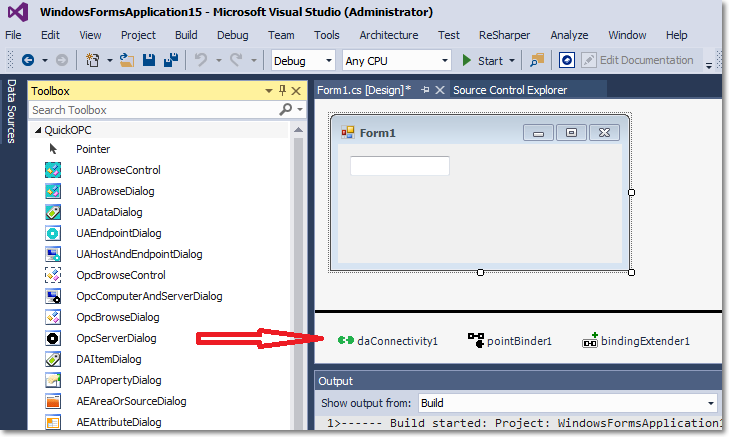
Task: Click the Navigate Backward toolbar icon
Action: 27,61
